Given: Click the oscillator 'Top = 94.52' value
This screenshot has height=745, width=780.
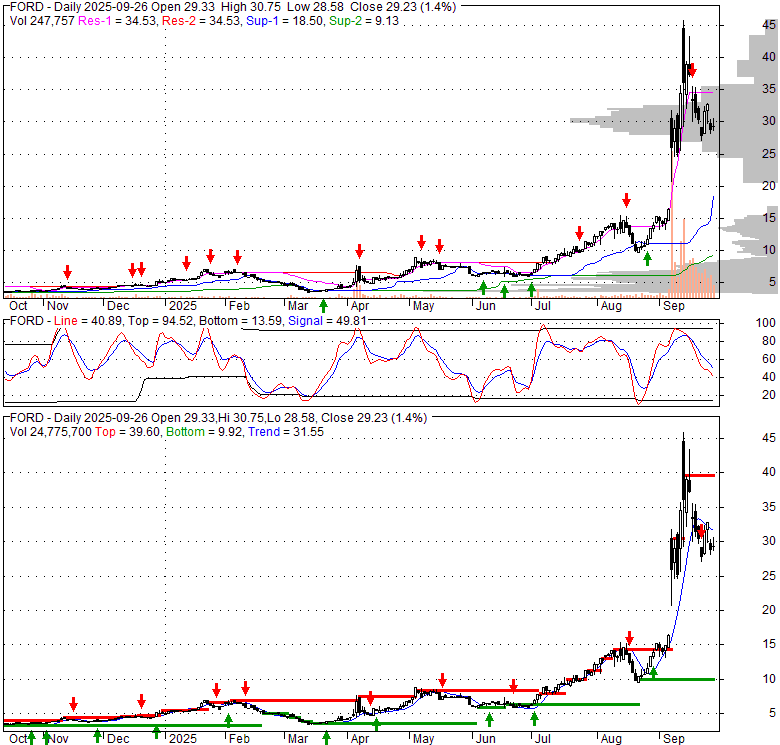Looking at the screenshot, I should [x=161, y=321].
